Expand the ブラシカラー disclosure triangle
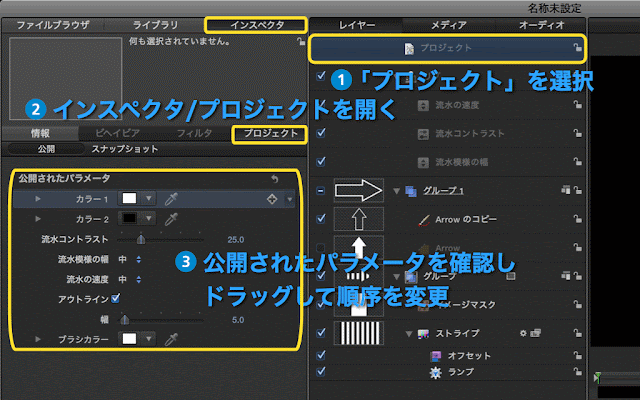The image size is (640, 400). [x=38, y=339]
